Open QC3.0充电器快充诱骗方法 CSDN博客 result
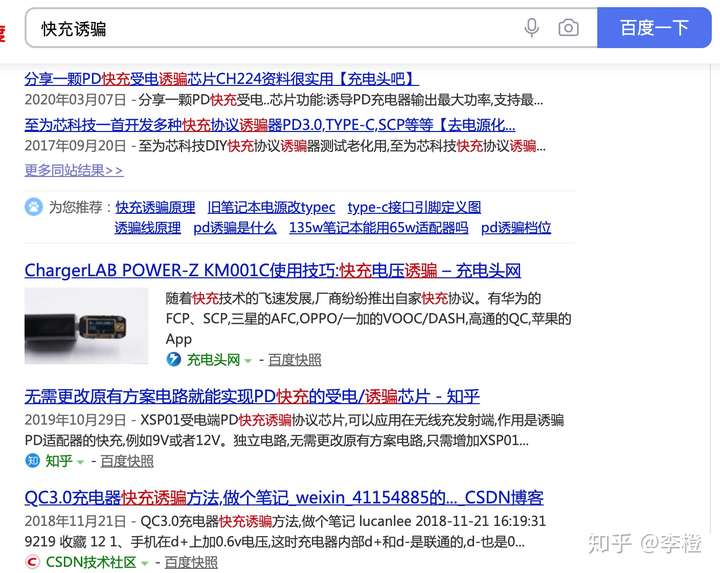Viewport: 720px width, 573px height. coord(284,498)
